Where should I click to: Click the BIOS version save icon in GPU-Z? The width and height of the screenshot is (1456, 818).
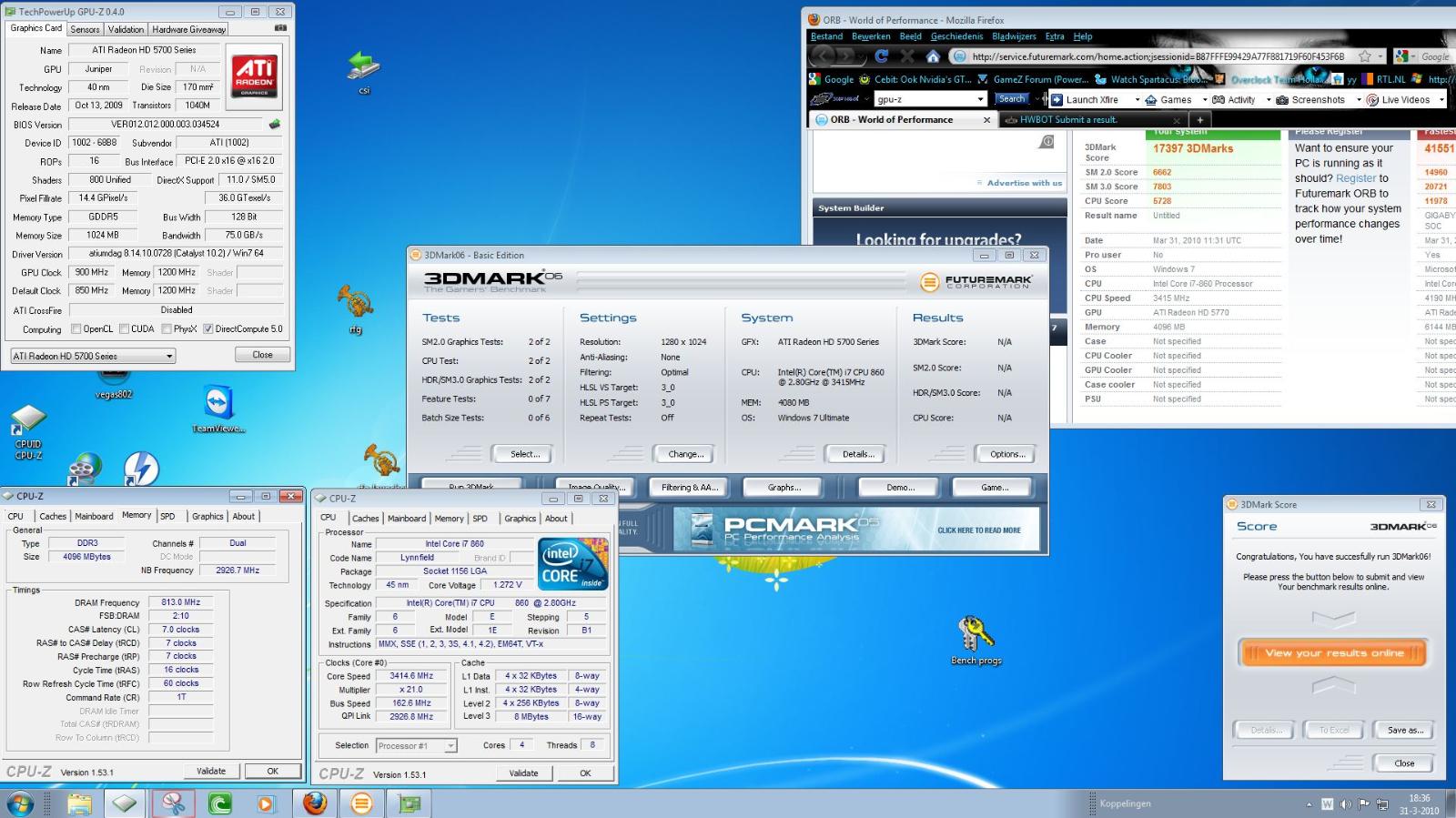tap(275, 124)
